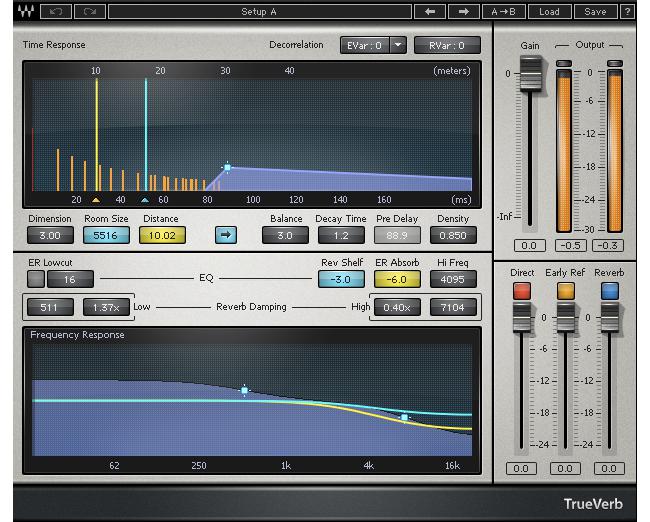Image resolution: width=650 pixels, height=522 pixels.
Task: Reset right output clip indicator
Action: [615, 63]
